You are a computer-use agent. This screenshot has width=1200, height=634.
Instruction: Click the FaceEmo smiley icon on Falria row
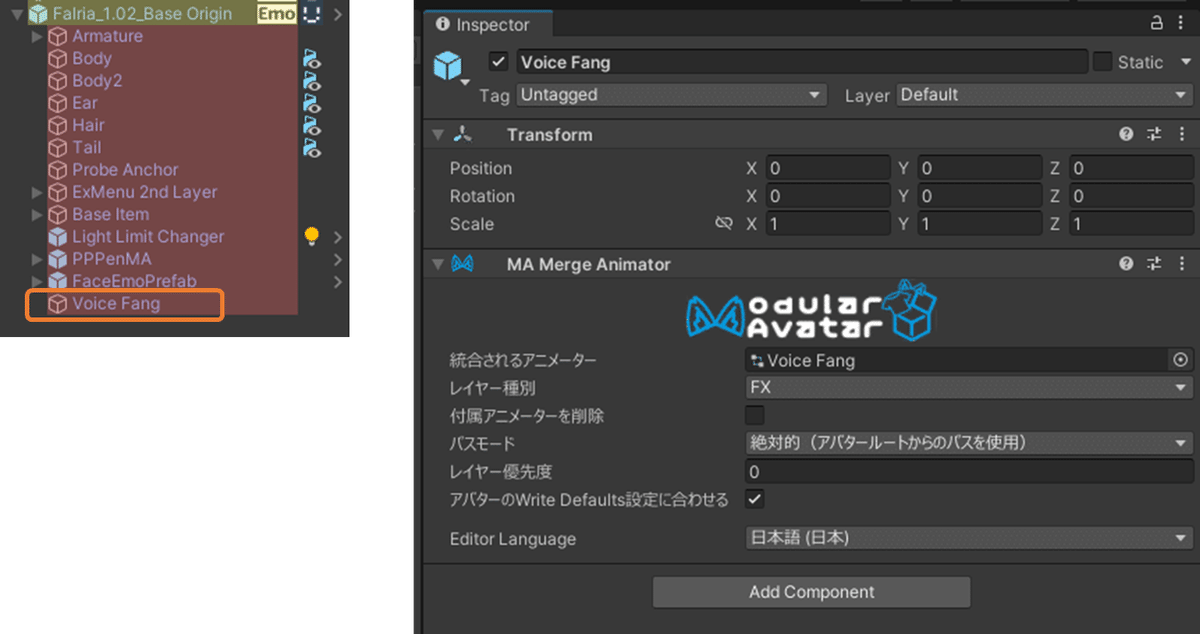coord(311,13)
